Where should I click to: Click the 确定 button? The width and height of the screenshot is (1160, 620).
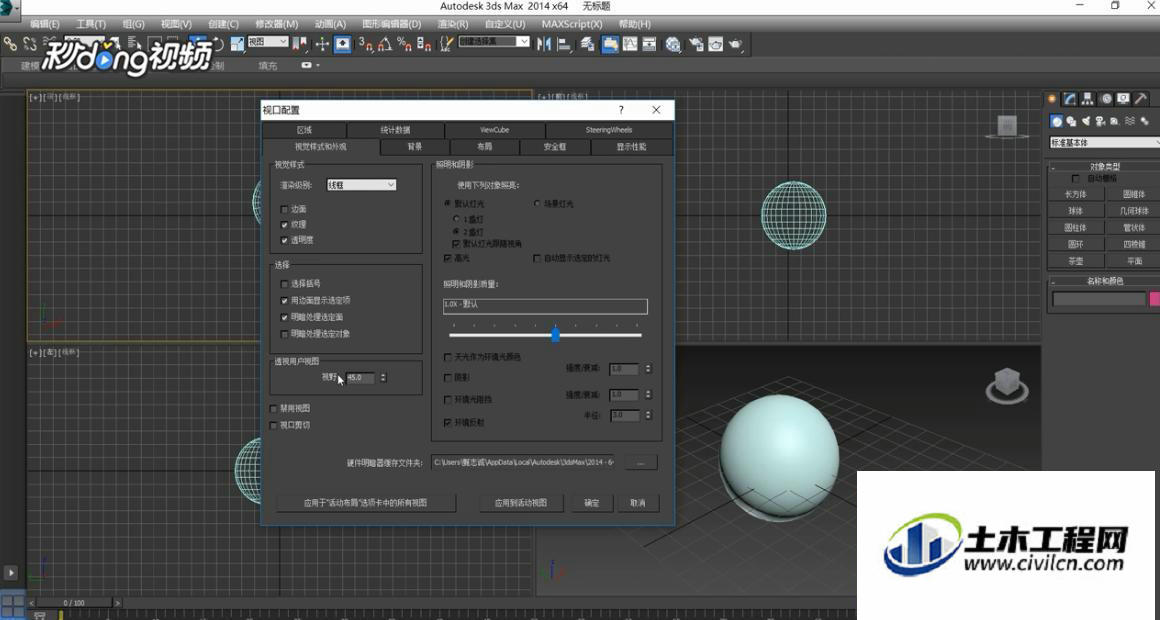click(x=592, y=502)
